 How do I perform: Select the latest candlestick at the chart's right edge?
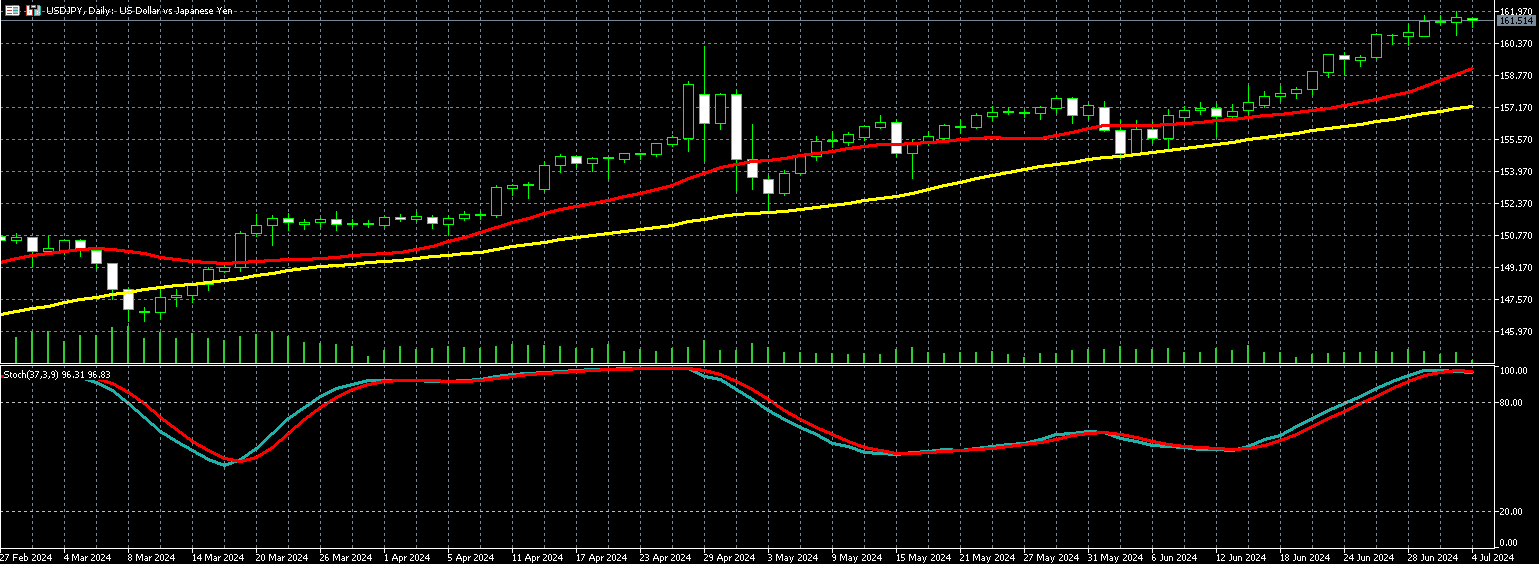click(x=1472, y=20)
